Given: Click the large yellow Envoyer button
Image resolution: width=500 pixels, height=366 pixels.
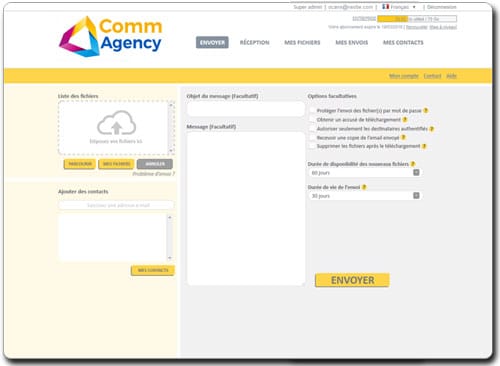Looking at the screenshot, I should (352, 280).
